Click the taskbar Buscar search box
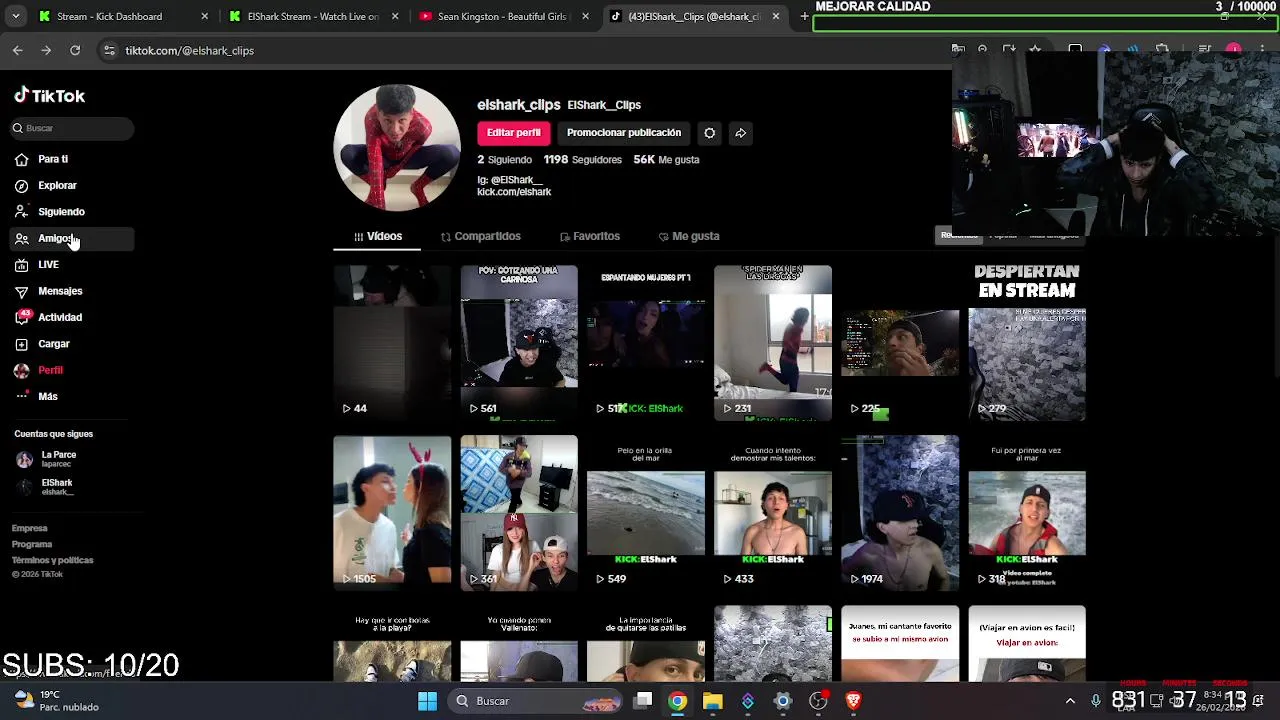Viewport: 1280px width, 720px height. click(536, 701)
